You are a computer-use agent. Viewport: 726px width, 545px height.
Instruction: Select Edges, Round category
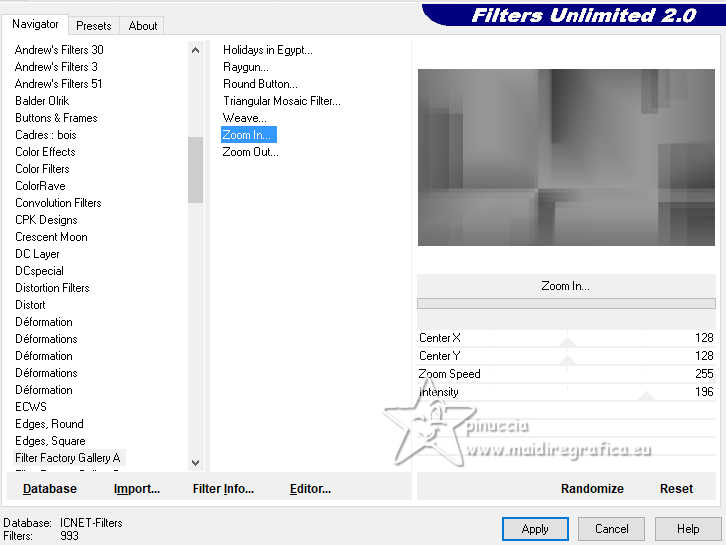[49, 424]
